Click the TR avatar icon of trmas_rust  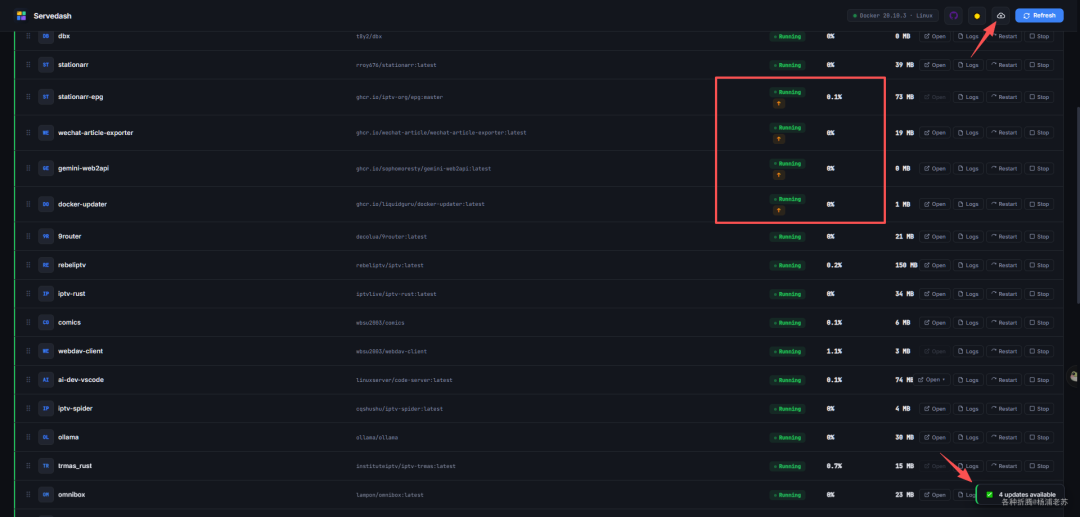46,466
